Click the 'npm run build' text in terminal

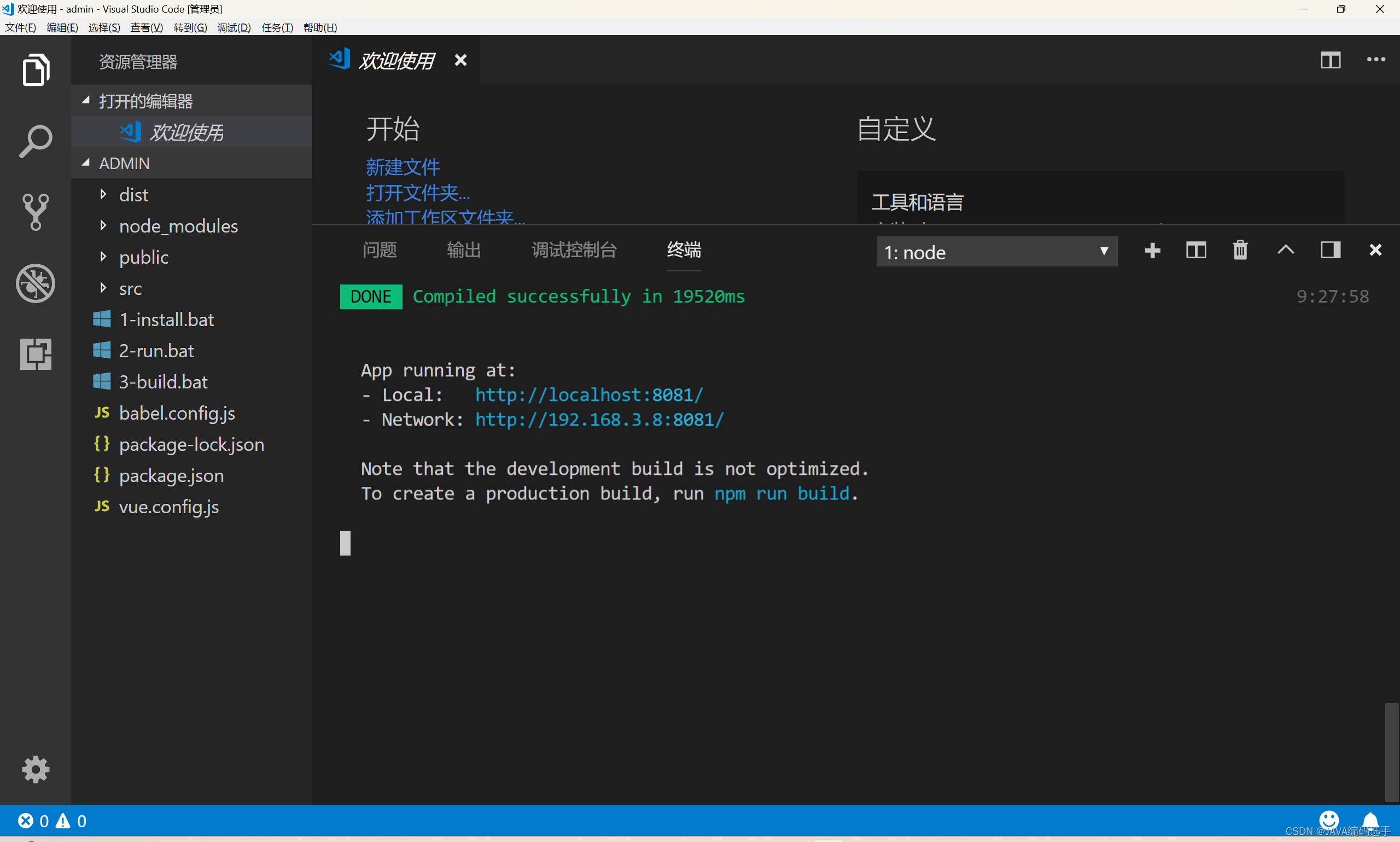tap(781, 493)
